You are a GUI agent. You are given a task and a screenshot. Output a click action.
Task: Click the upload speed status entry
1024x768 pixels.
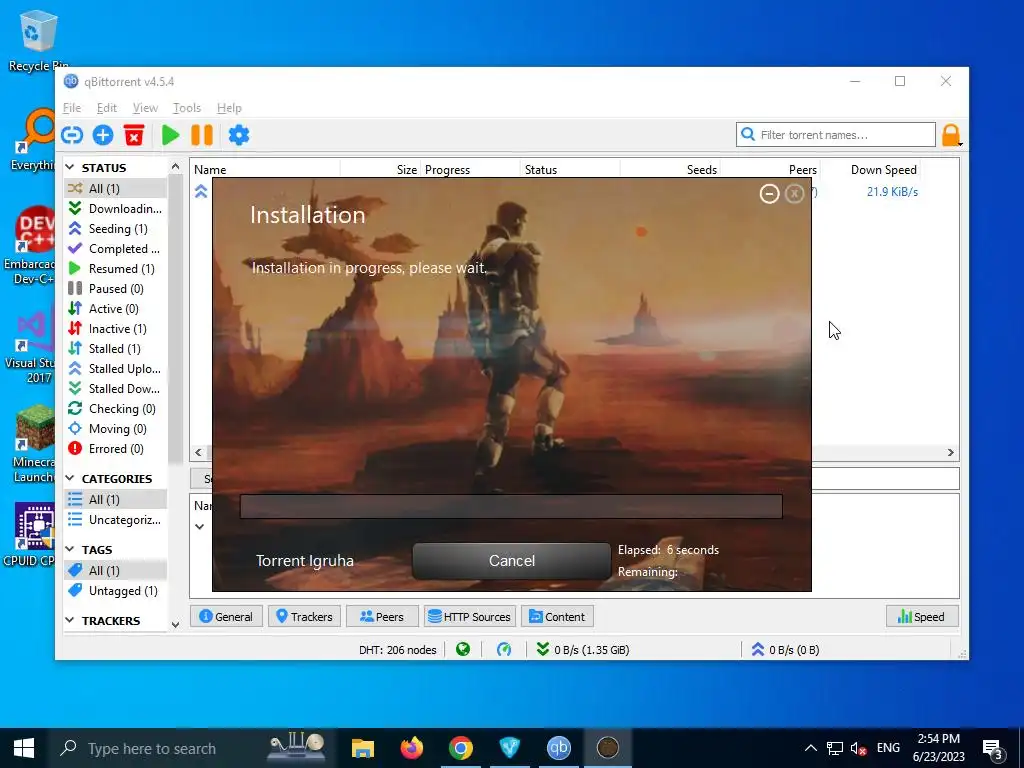pos(785,649)
